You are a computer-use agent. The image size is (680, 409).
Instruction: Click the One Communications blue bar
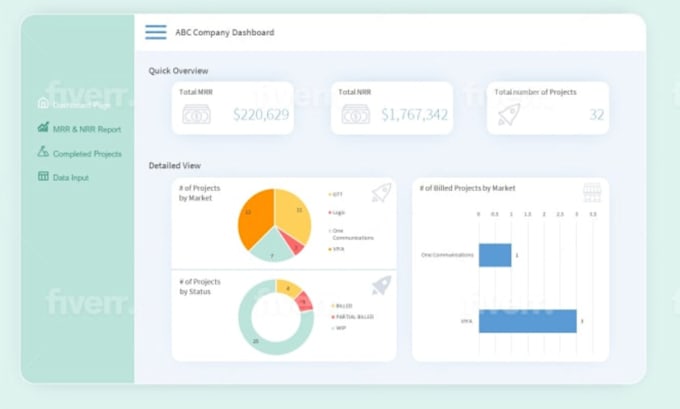(x=495, y=255)
